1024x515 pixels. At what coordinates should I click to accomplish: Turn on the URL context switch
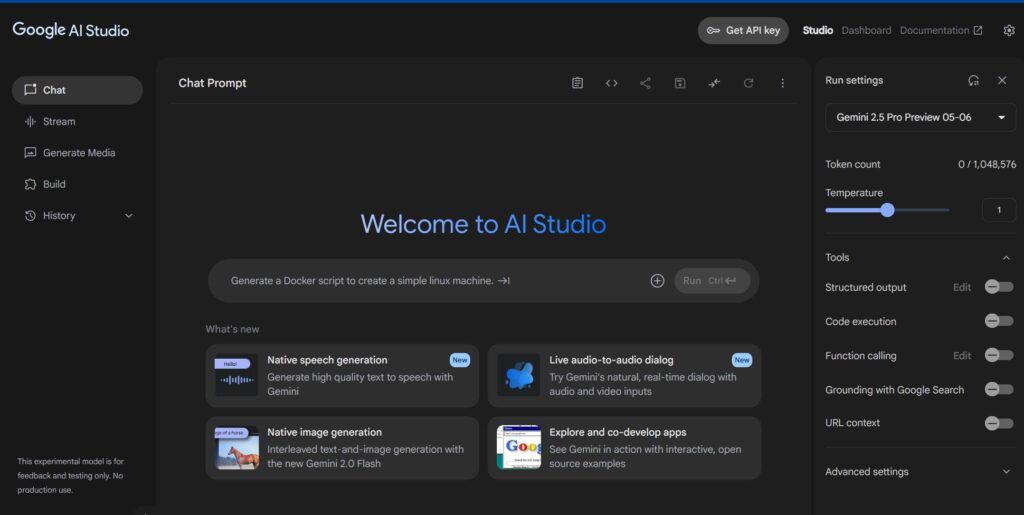pos(999,423)
